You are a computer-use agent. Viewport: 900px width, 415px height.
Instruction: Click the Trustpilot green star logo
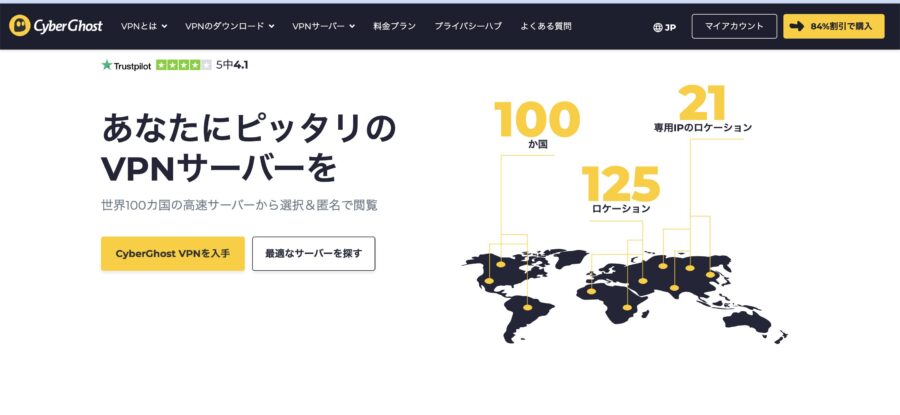pyautogui.click(x=107, y=65)
